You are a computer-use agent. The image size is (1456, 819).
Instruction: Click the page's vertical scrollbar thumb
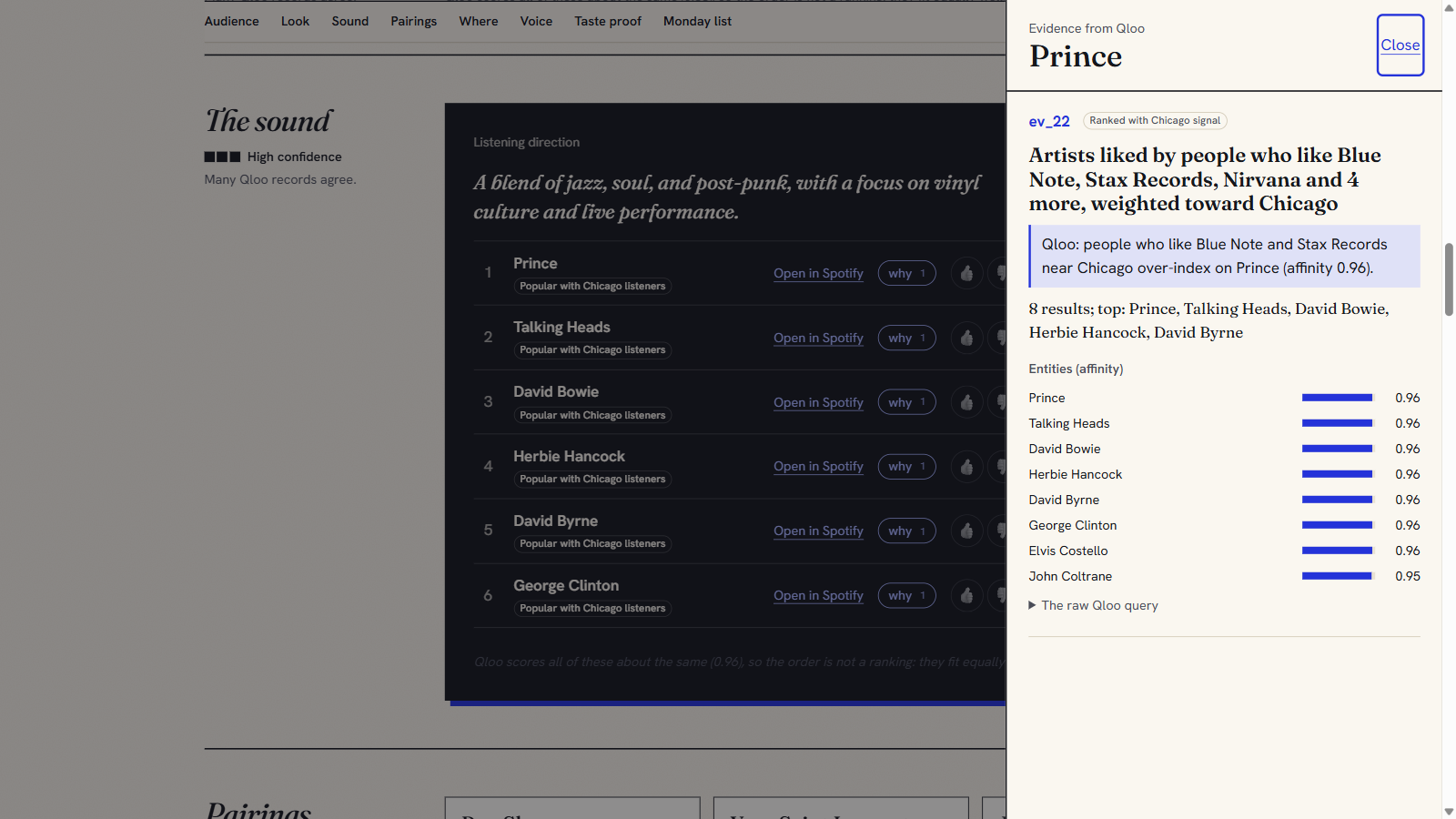[x=1449, y=279]
